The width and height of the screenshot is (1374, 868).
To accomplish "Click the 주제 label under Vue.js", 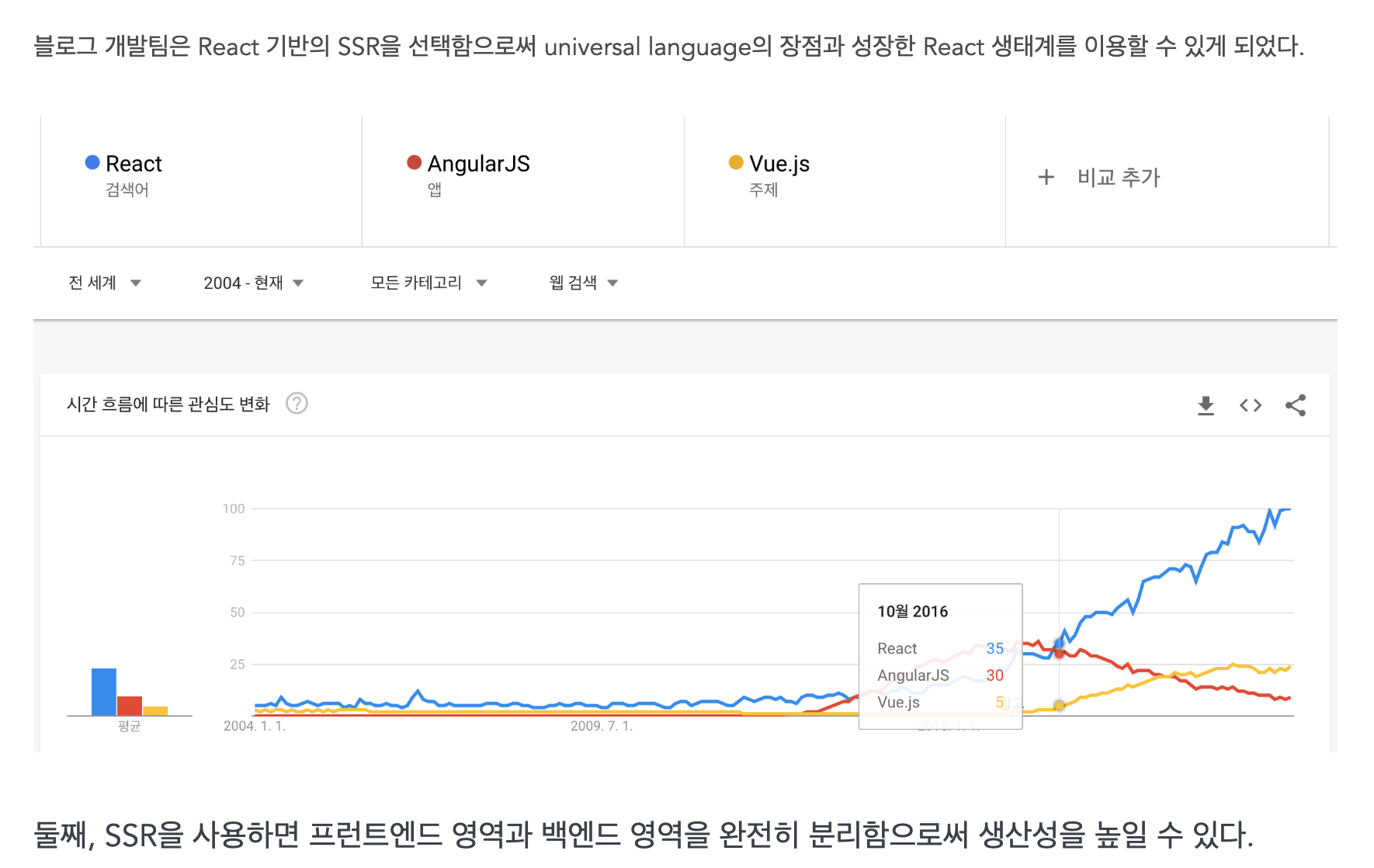I will [764, 189].
